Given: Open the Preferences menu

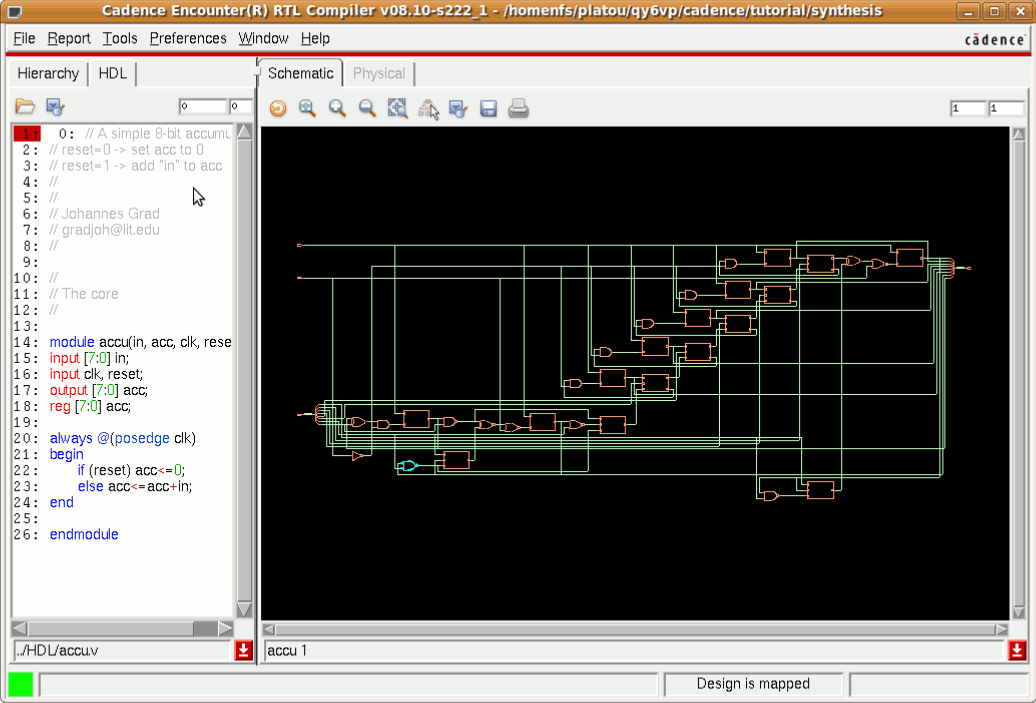Looking at the screenshot, I should 188,38.
